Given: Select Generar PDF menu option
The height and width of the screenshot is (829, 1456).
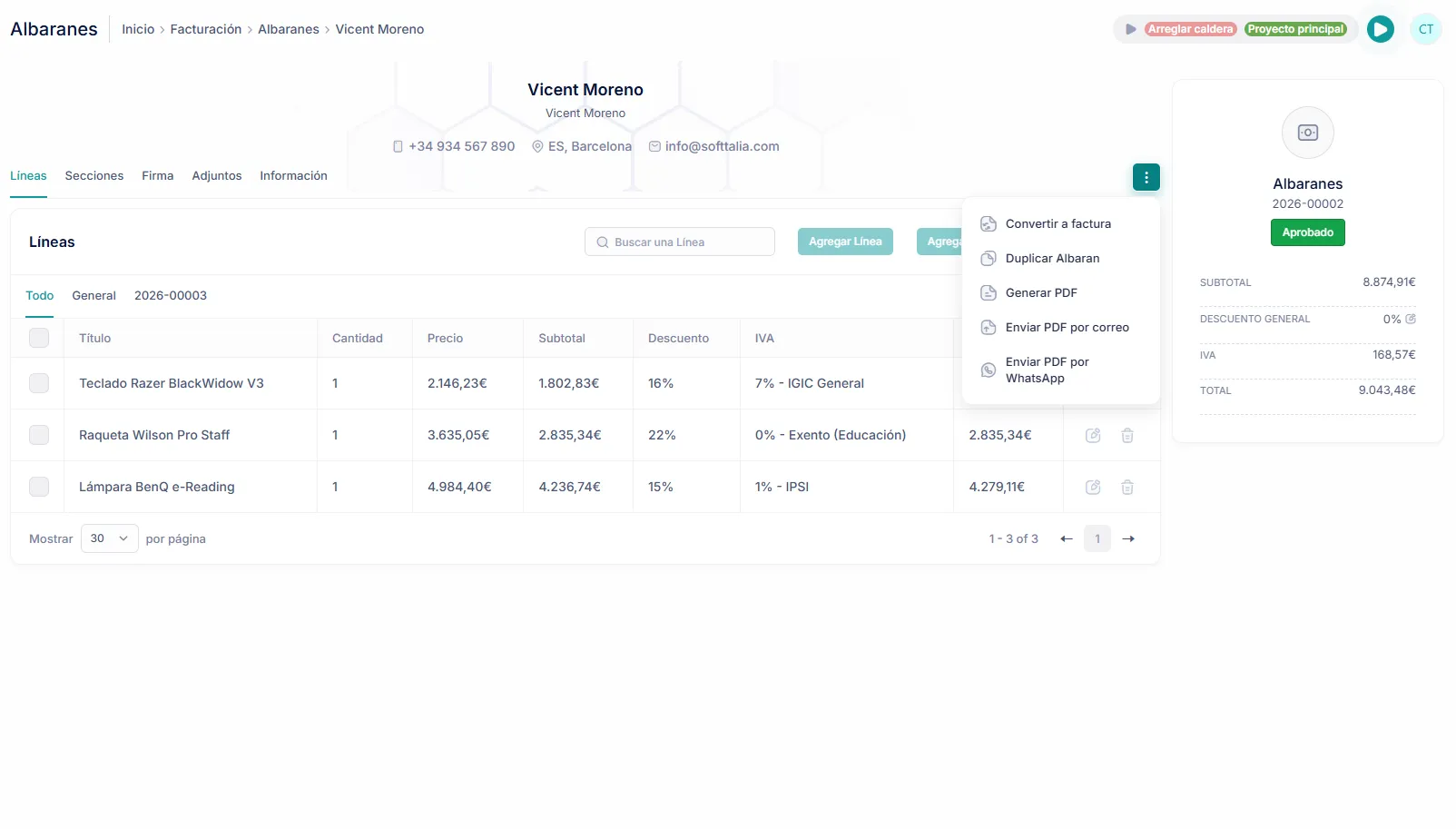Looking at the screenshot, I should coord(1040,293).
